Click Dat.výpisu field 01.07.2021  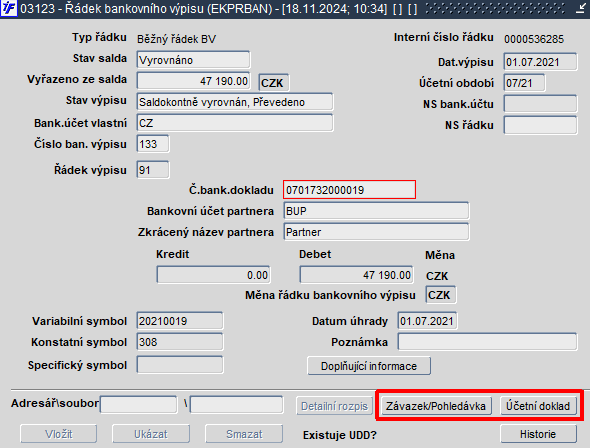click(x=540, y=62)
